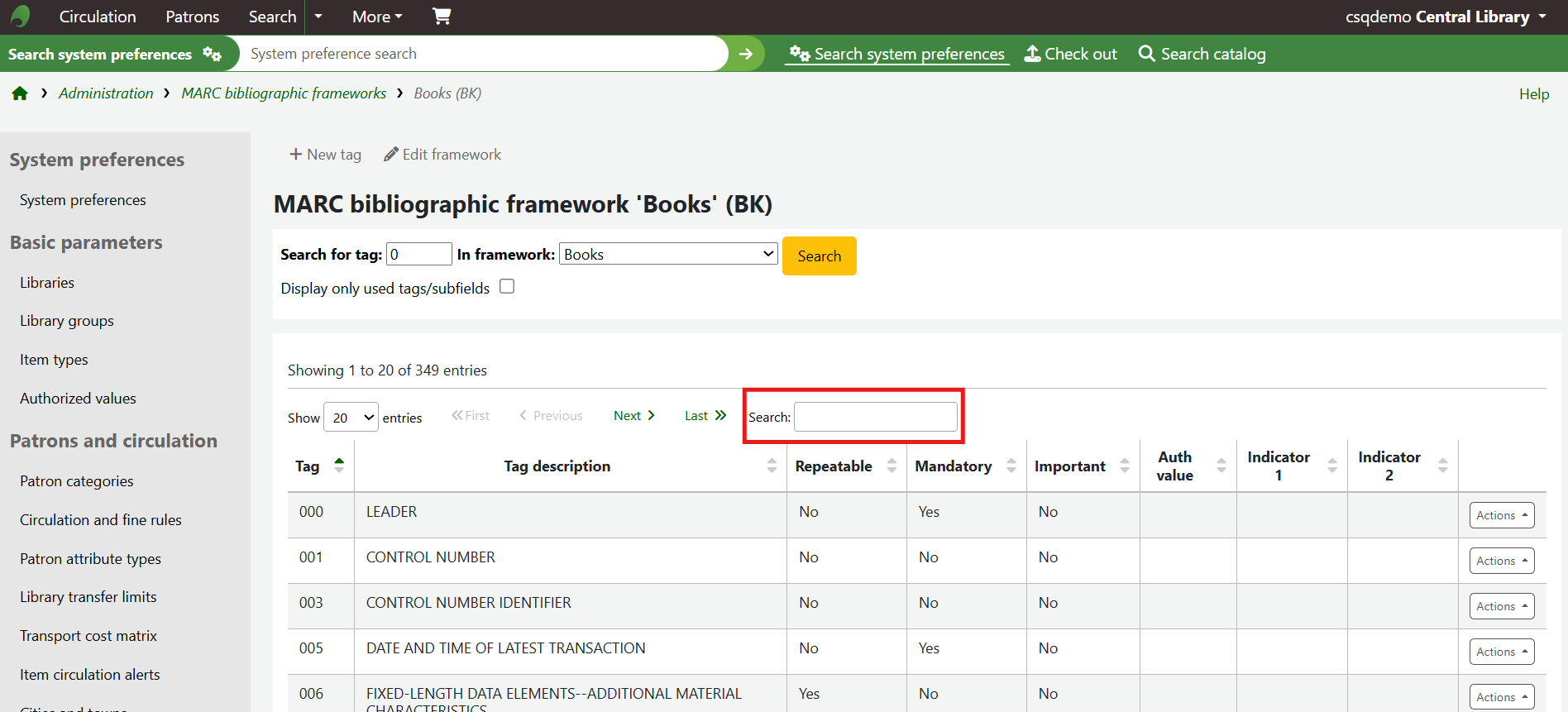This screenshot has height=712, width=1568.
Task: Click the Search catalog magnifier icon
Action: point(1146,54)
